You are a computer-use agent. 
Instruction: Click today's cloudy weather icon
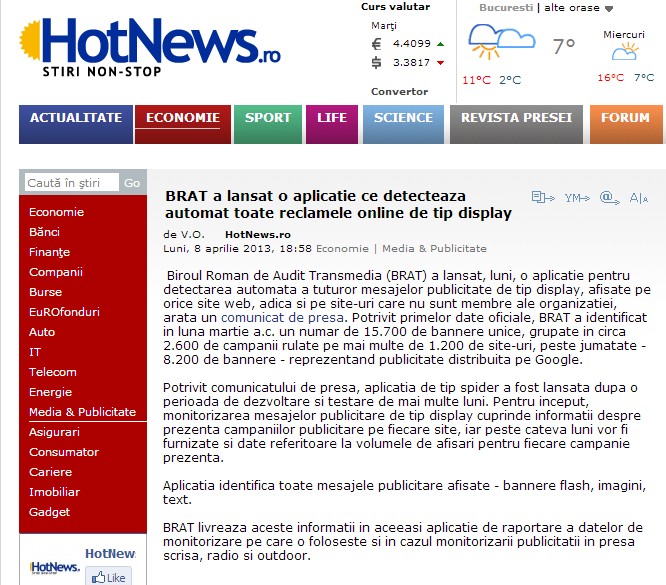click(501, 42)
